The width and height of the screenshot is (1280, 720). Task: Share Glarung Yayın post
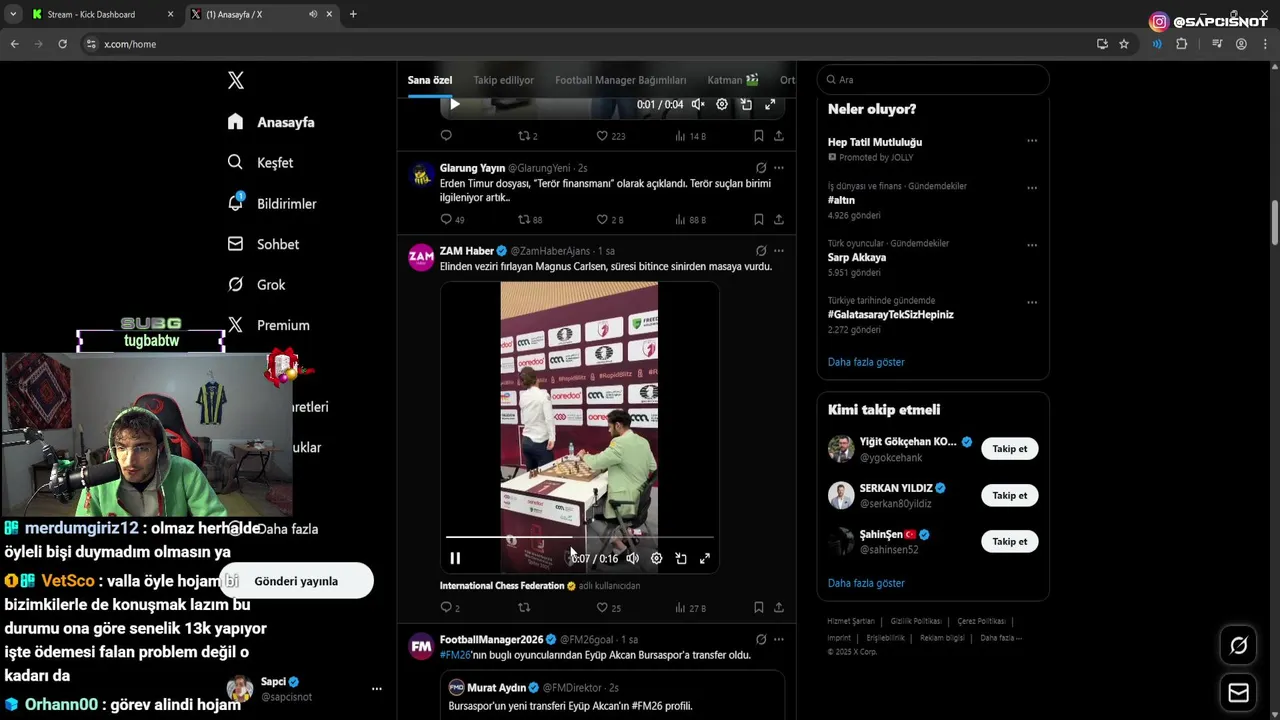click(779, 219)
